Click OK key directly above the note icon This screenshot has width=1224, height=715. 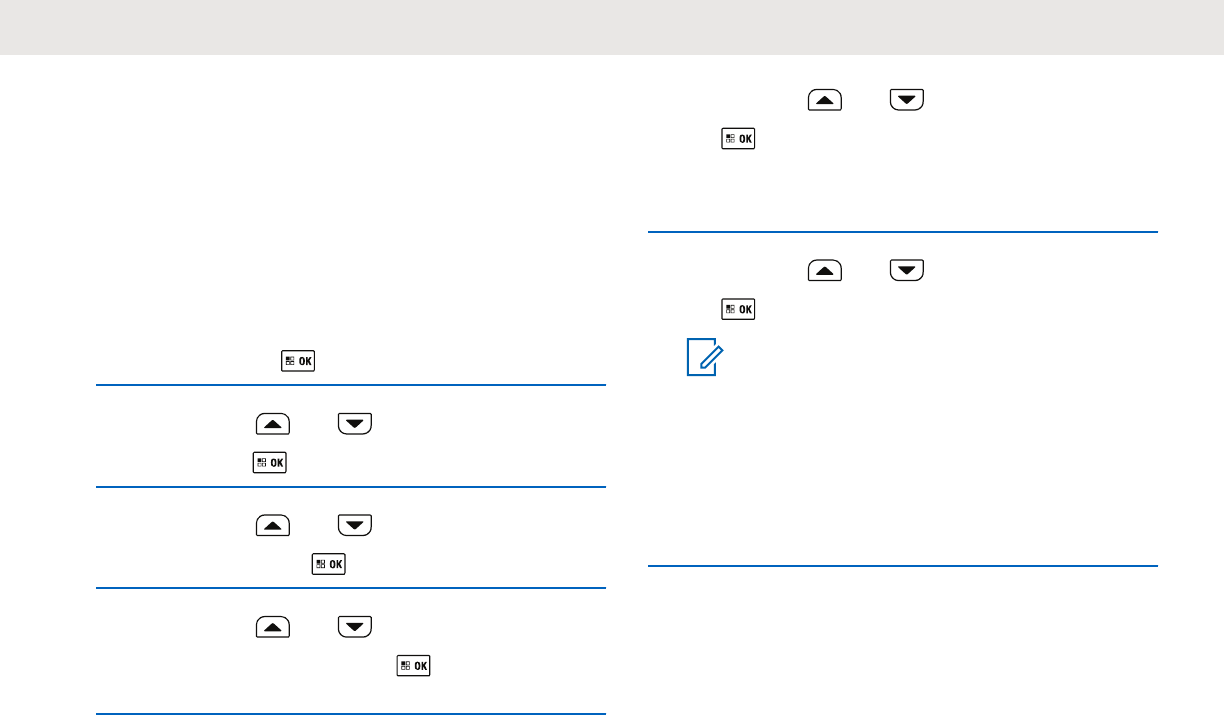738,310
